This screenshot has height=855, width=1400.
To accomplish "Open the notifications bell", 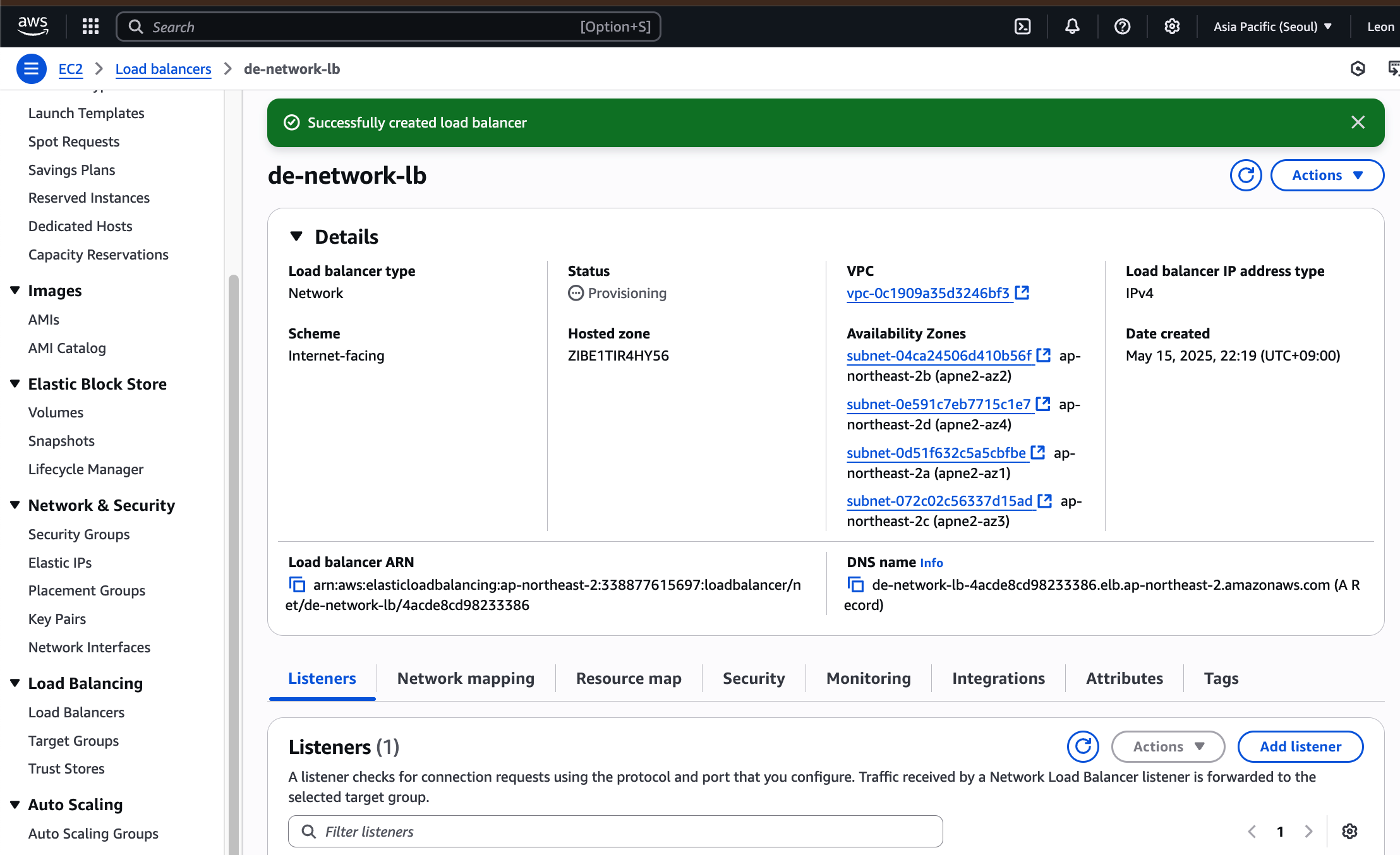I will click(x=1072, y=27).
